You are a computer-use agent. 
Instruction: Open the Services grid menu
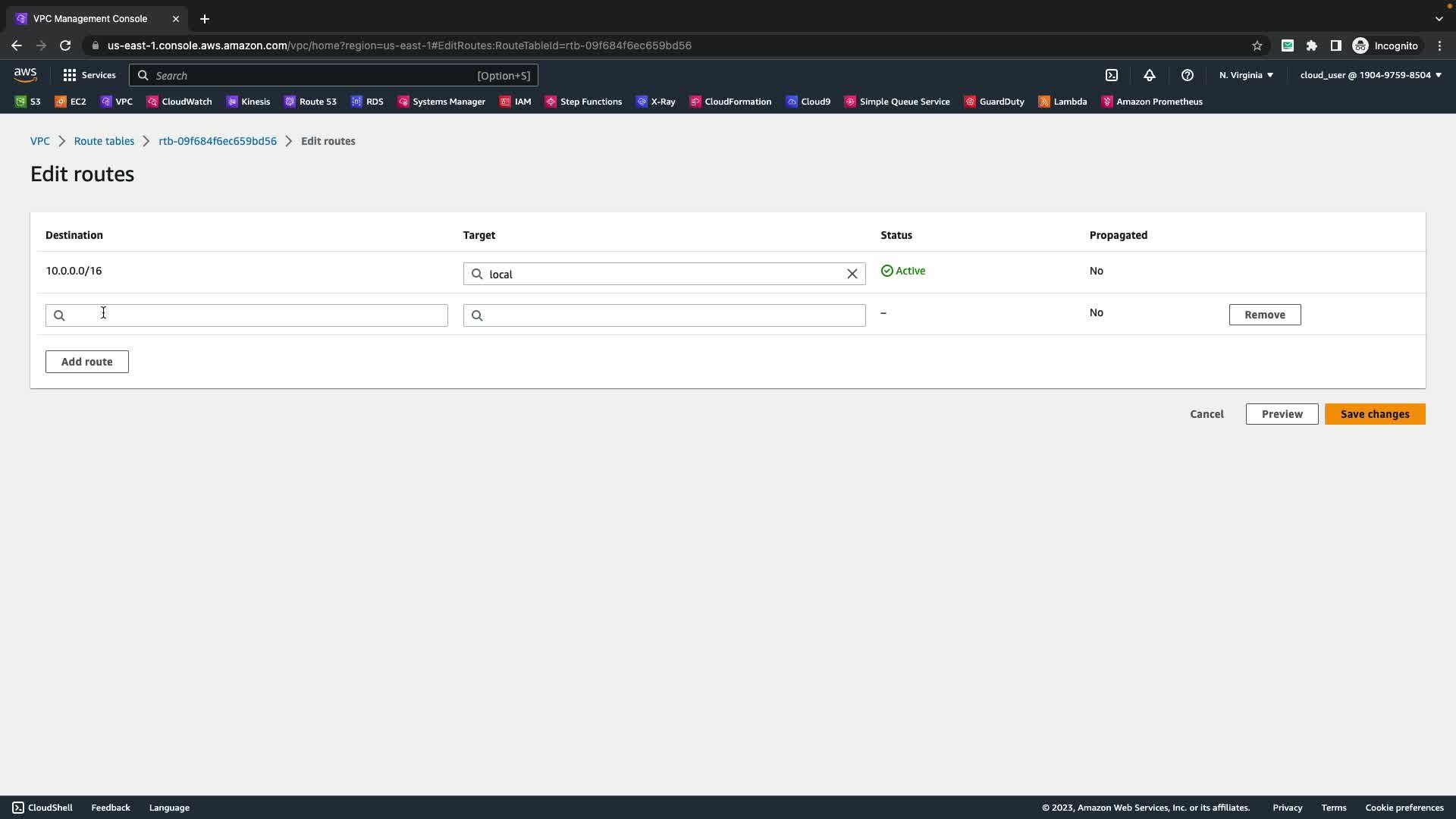(x=89, y=75)
